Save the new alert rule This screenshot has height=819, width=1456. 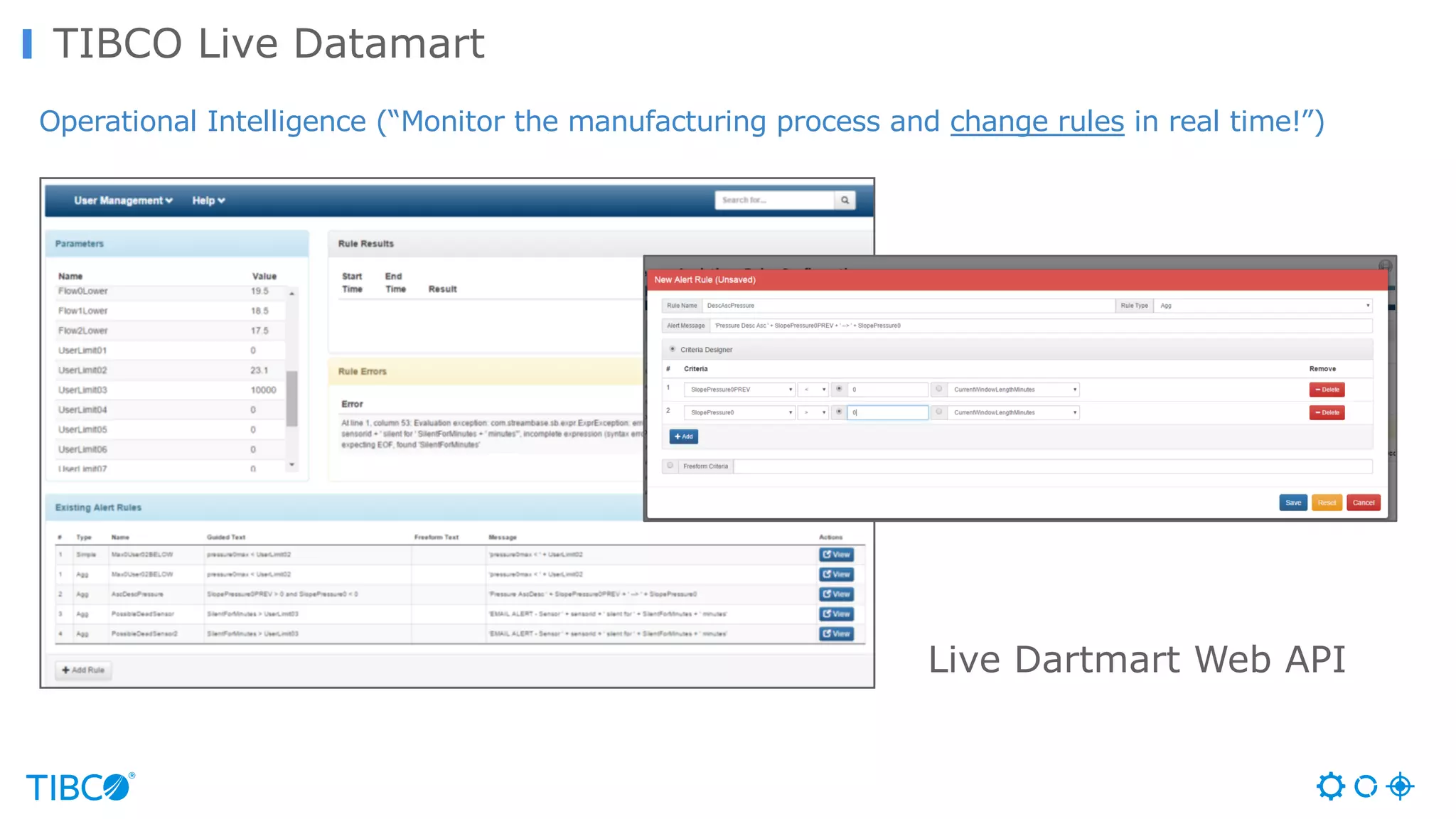[1293, 503]
